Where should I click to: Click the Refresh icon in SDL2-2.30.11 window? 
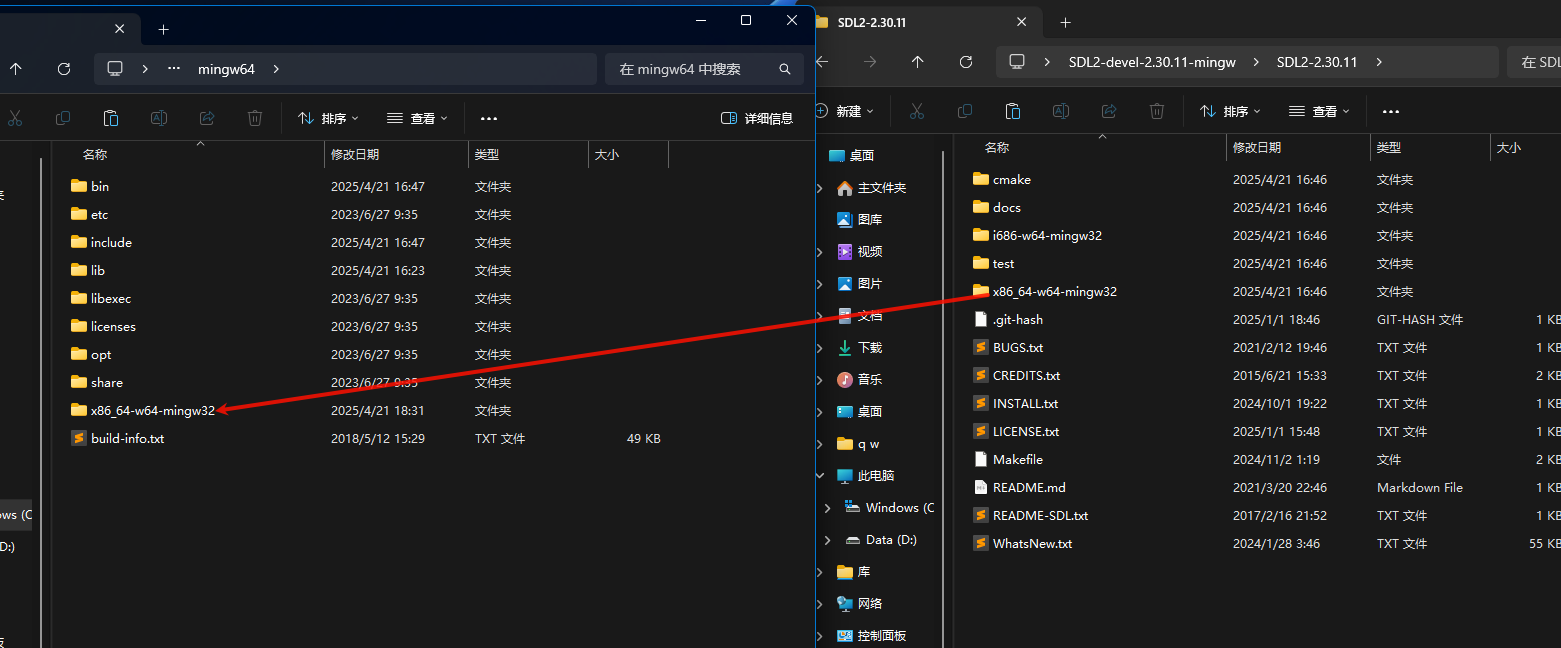tap(966, 62)
